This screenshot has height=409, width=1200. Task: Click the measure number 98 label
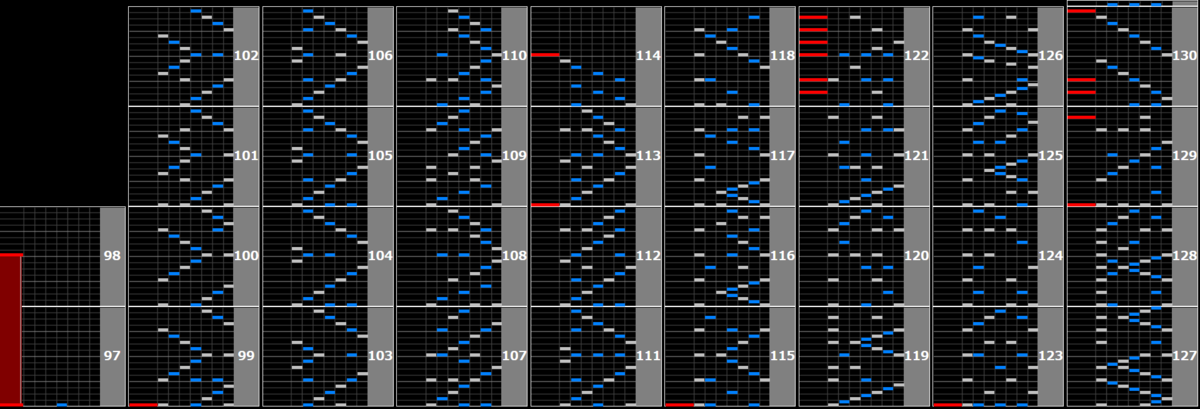112,256
